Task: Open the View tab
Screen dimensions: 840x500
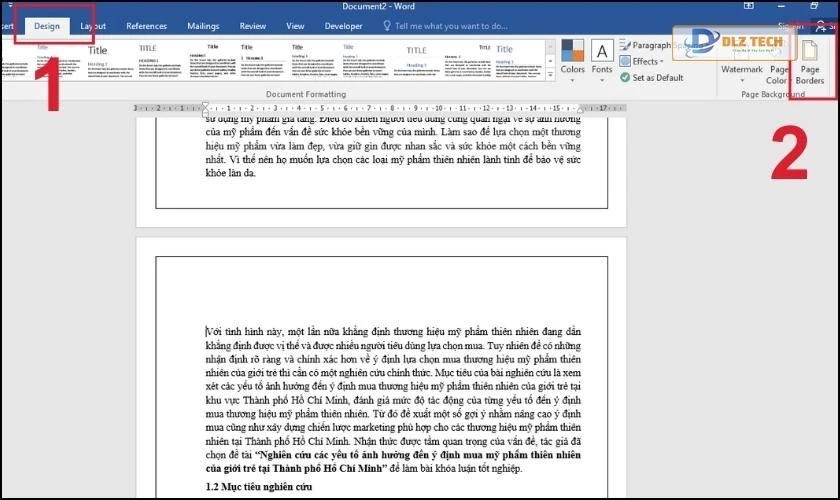Action: [295, 25]
